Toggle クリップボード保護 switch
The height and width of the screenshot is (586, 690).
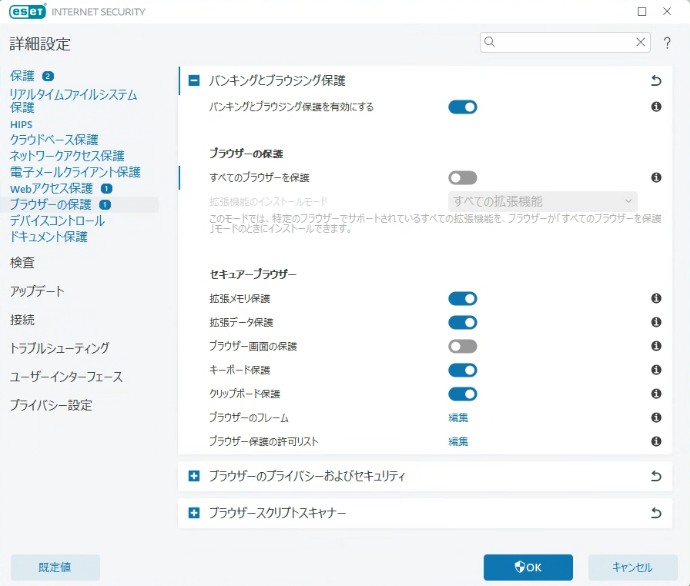[x=462, y=394]
